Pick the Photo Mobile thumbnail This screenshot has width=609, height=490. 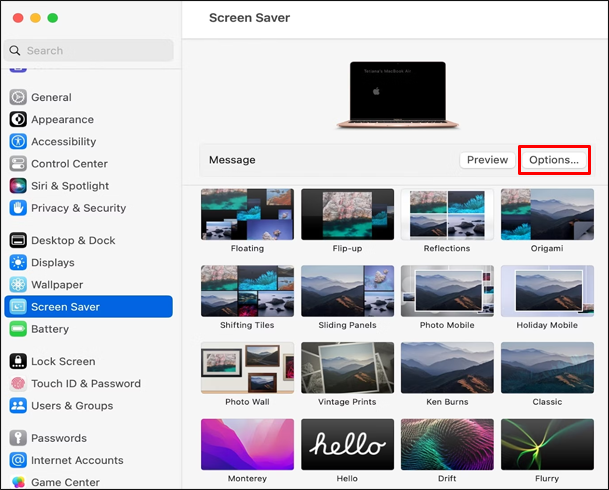pyautogui.click(x=447, y=291)
